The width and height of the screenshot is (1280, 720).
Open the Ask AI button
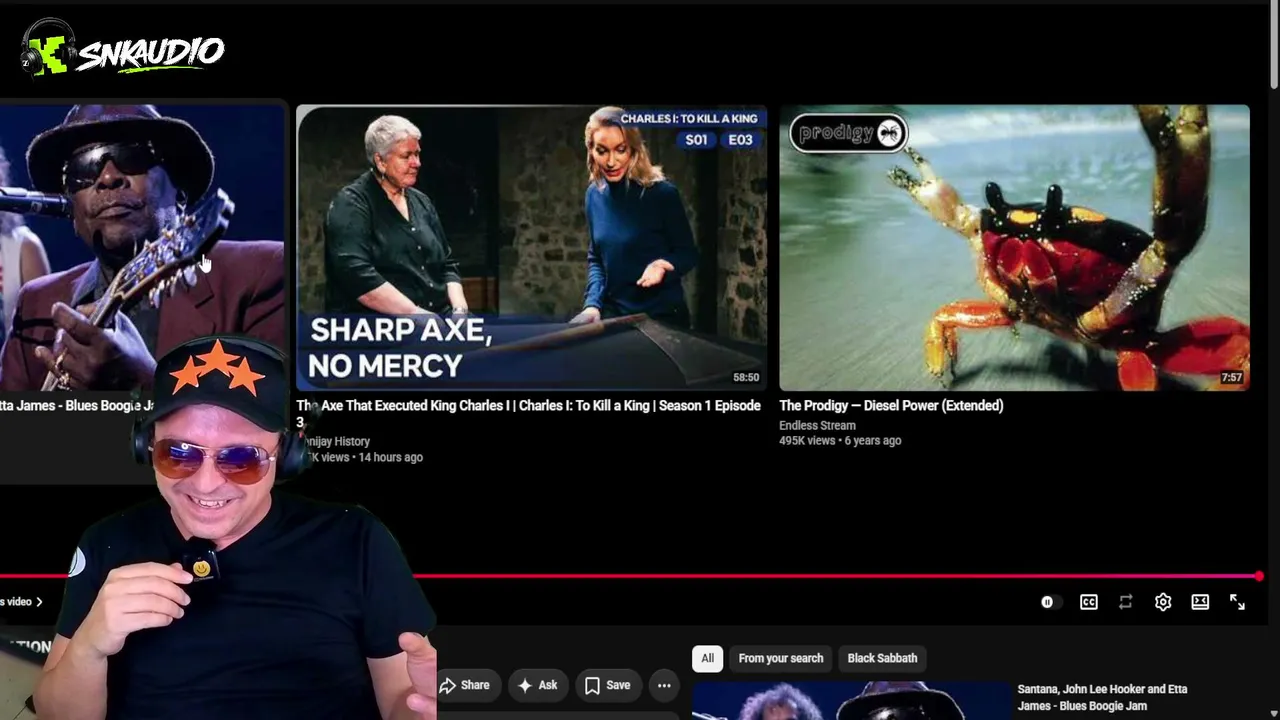(x=537, y=685)
